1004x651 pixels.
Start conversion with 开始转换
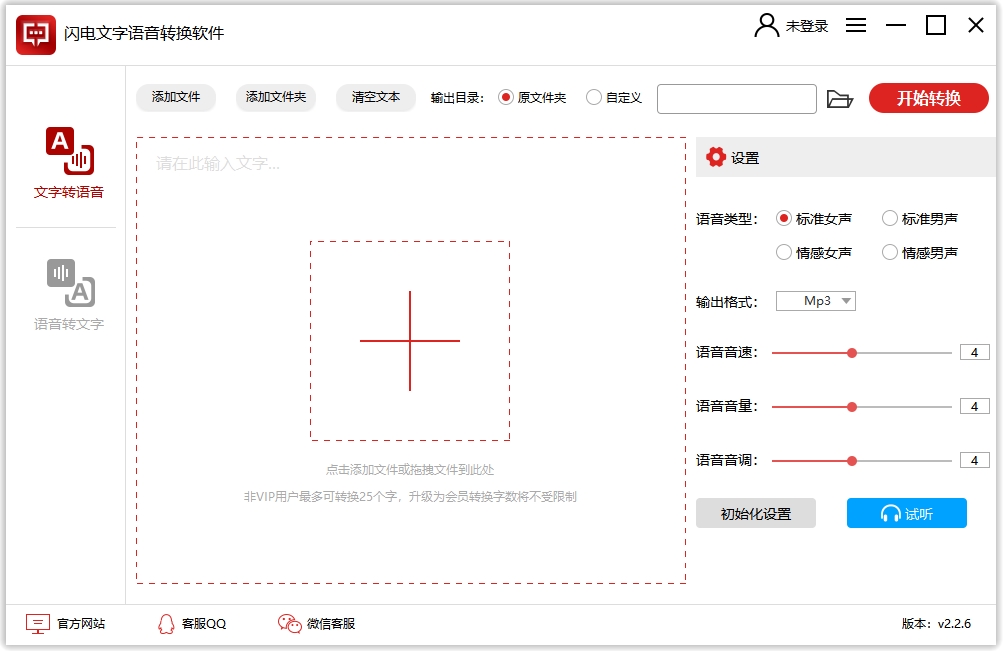(x=928, y=98)
